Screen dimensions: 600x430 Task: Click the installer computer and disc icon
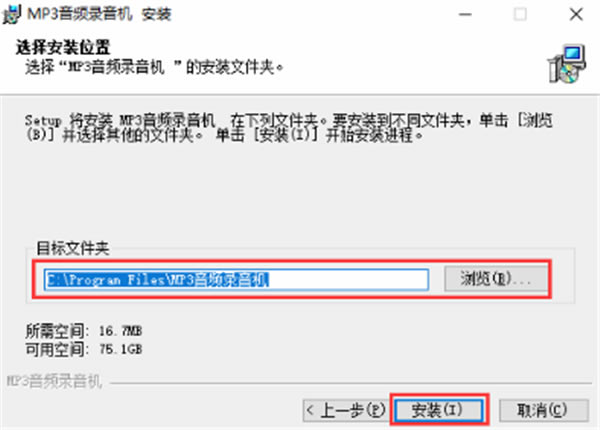point(567,64)
